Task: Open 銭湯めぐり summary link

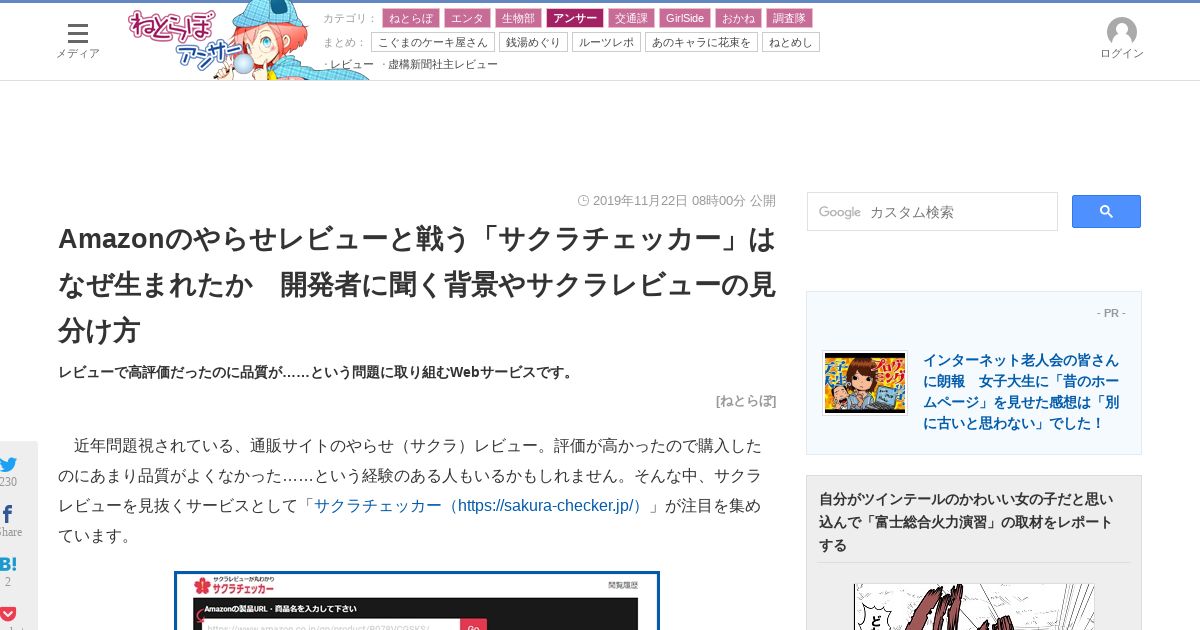Action: coord(534,42)
